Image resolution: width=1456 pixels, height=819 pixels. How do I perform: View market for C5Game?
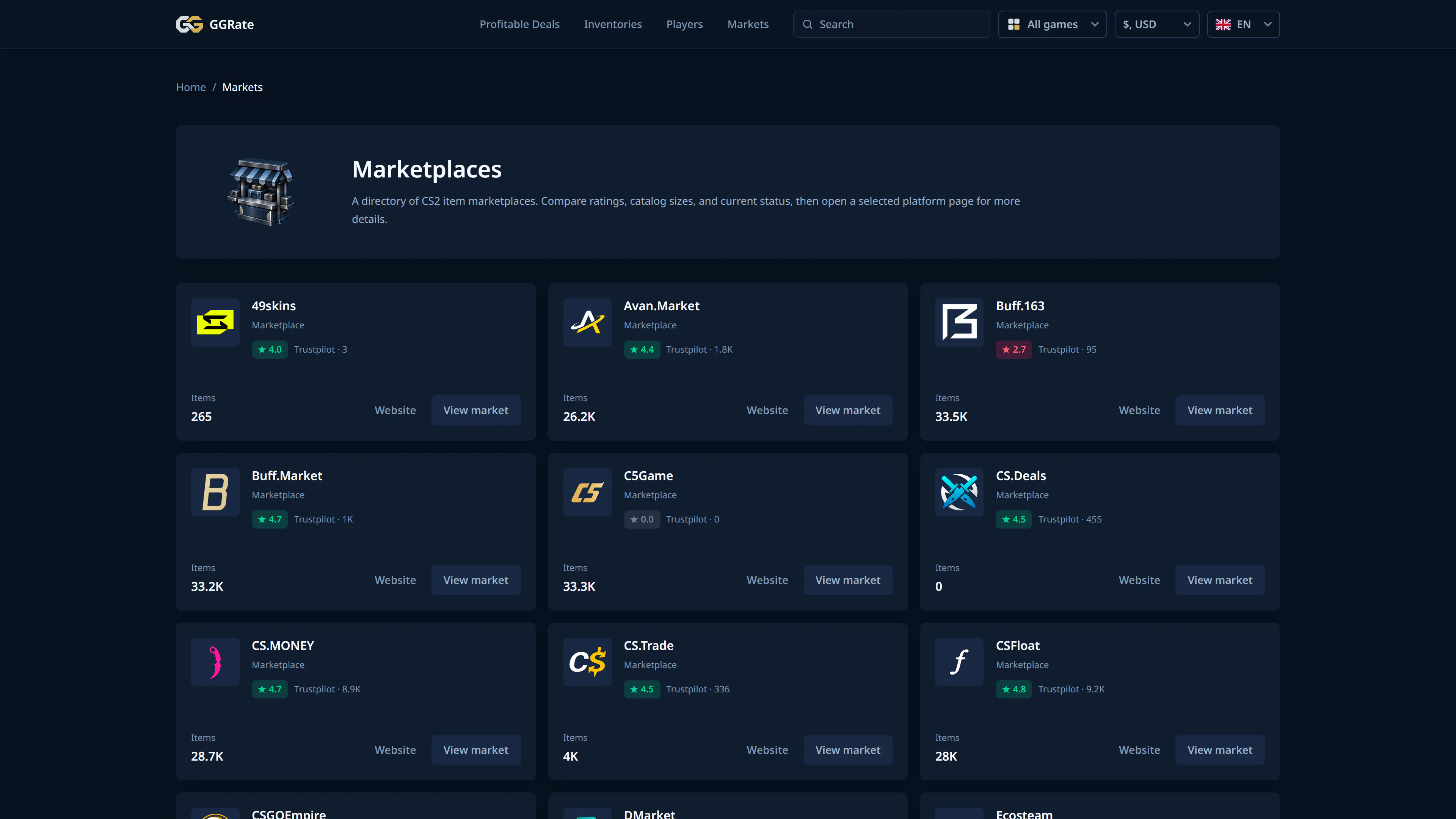(848, 580)
